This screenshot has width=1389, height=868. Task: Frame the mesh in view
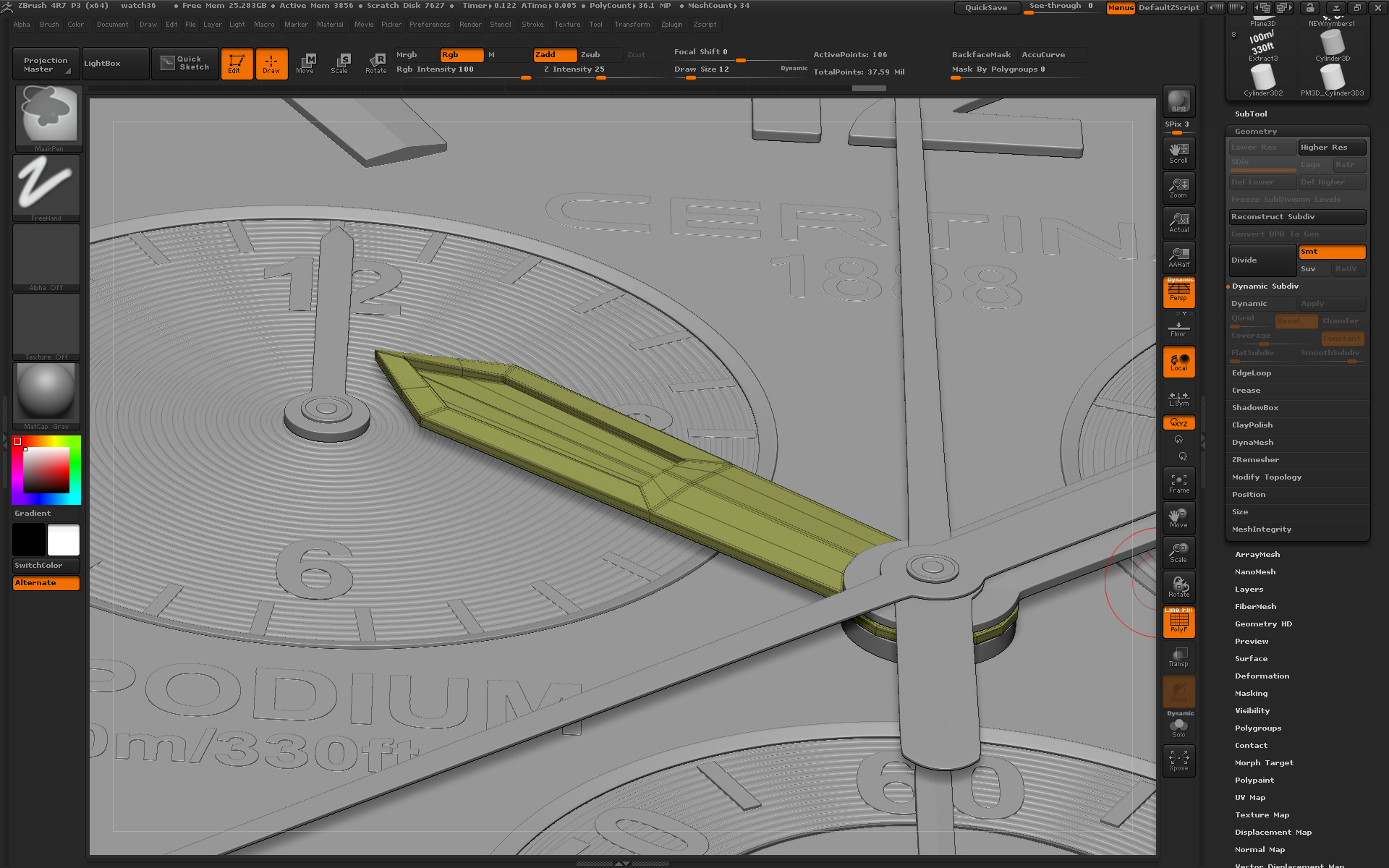coord(1178,483)
